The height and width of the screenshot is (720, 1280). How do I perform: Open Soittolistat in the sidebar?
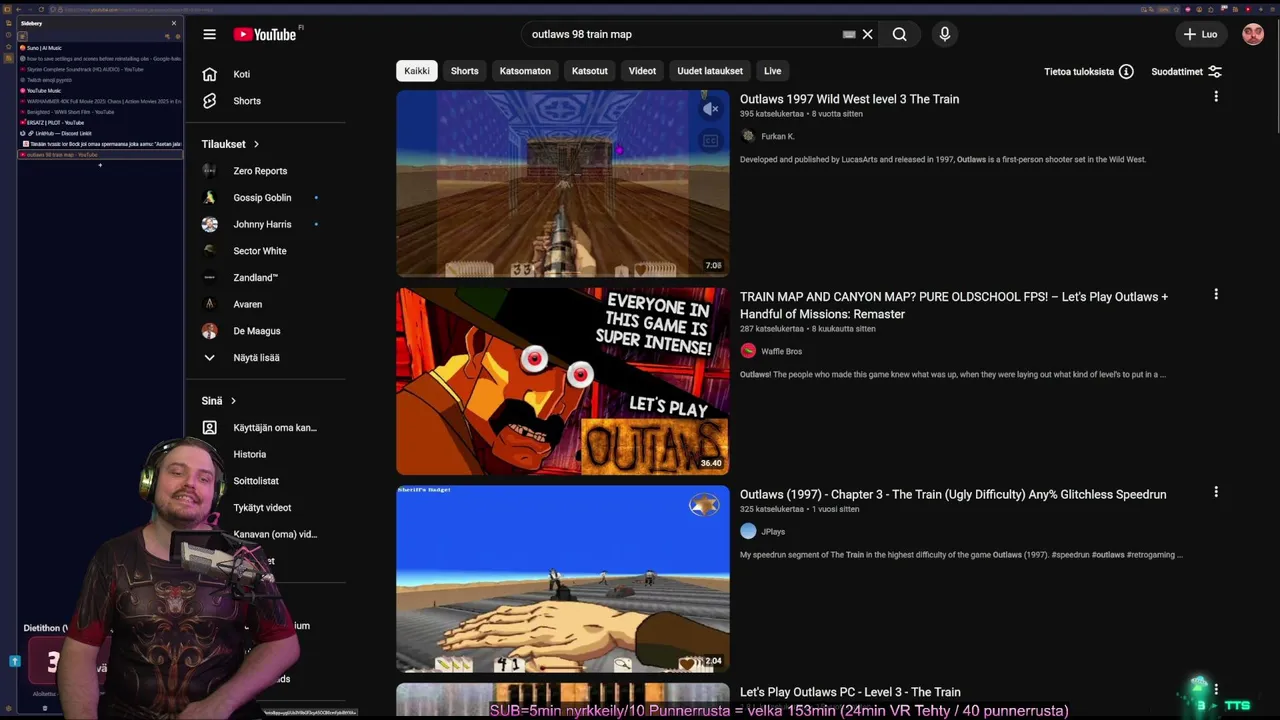pos(256,481)
